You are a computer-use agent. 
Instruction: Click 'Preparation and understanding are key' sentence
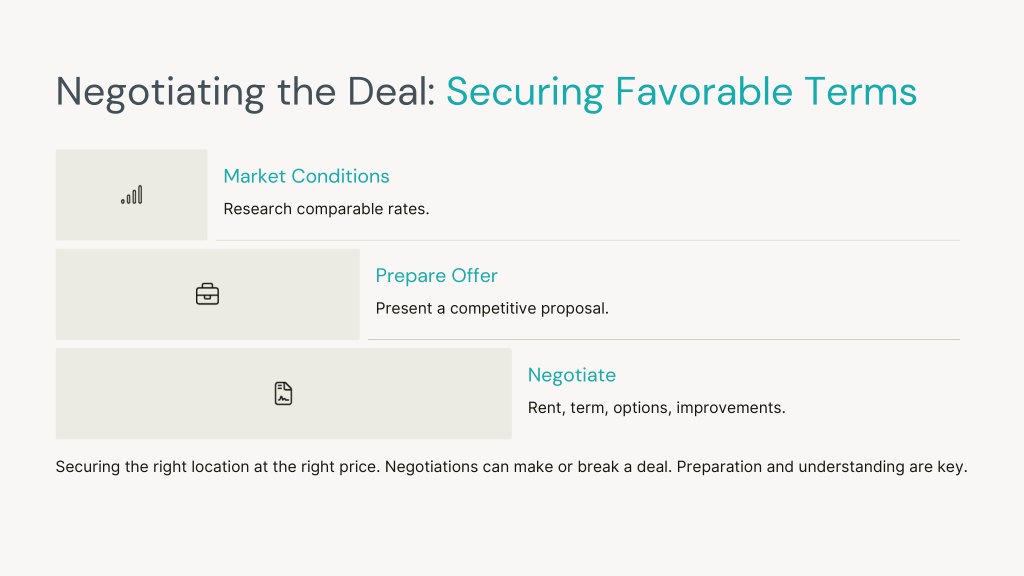[x=822, y=467]
